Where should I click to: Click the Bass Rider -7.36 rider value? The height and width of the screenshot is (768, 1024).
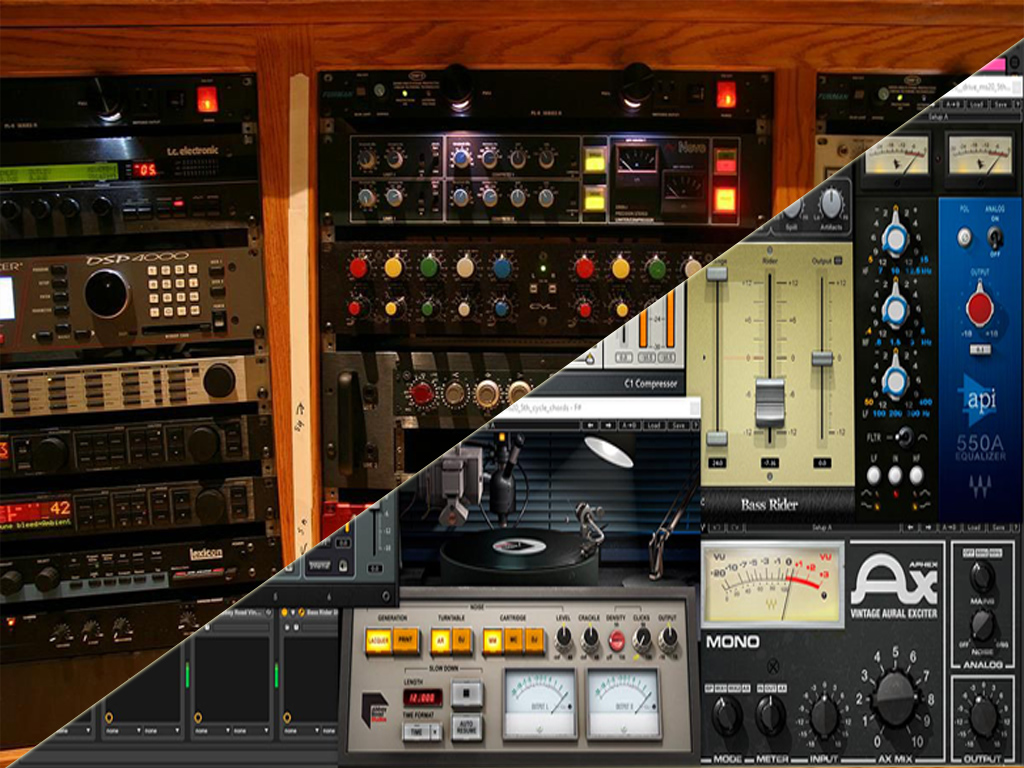(769, 462)
